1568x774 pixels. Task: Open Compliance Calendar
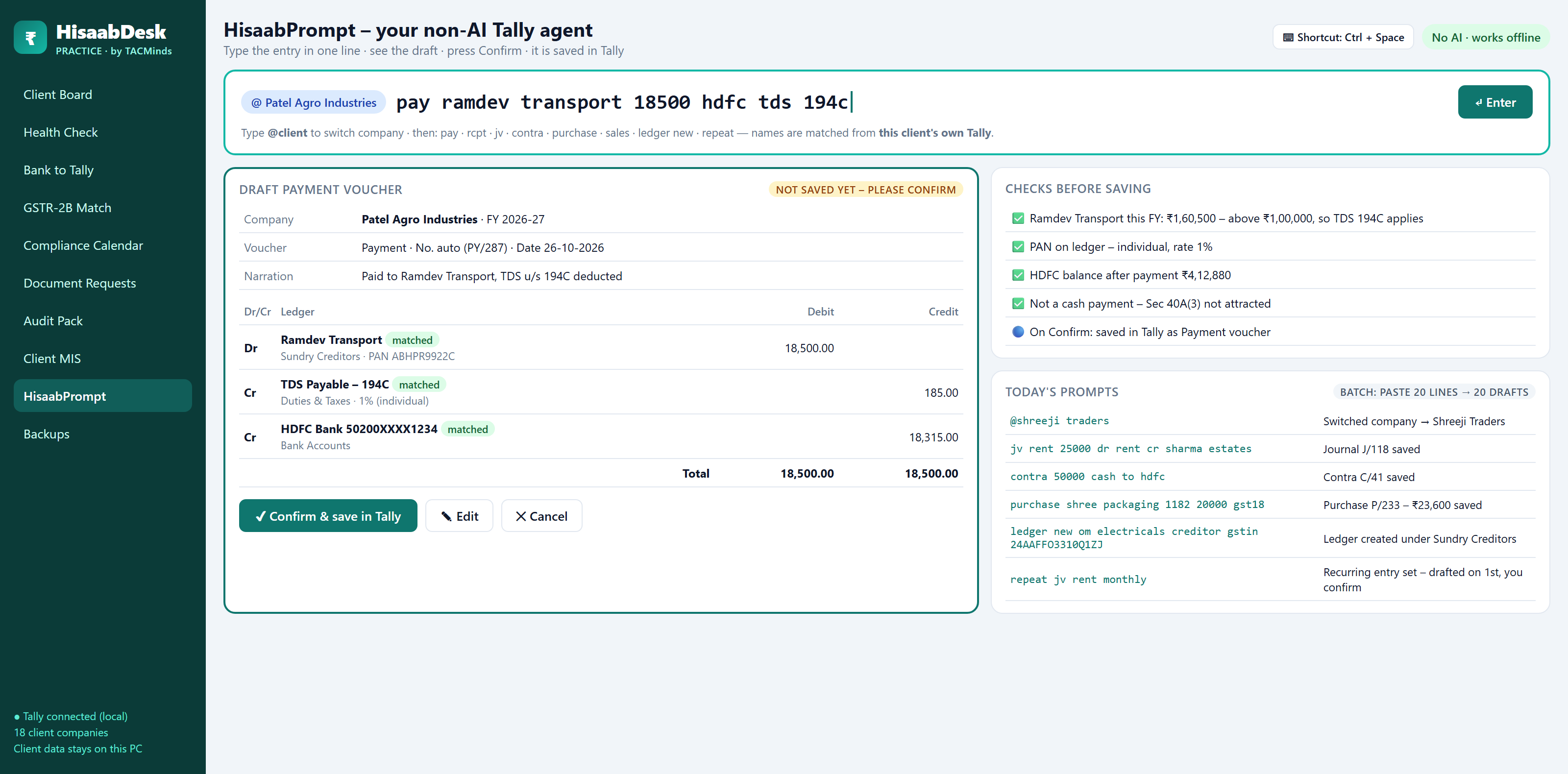point(102,245)
